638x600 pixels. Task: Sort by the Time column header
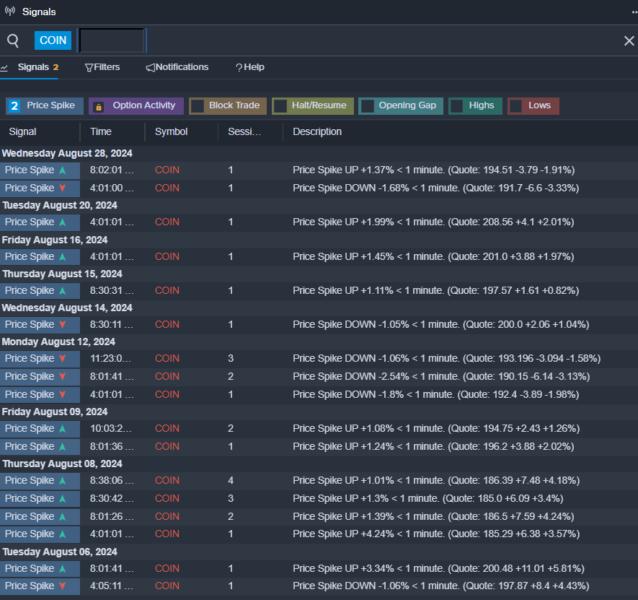tap(101, 132)
